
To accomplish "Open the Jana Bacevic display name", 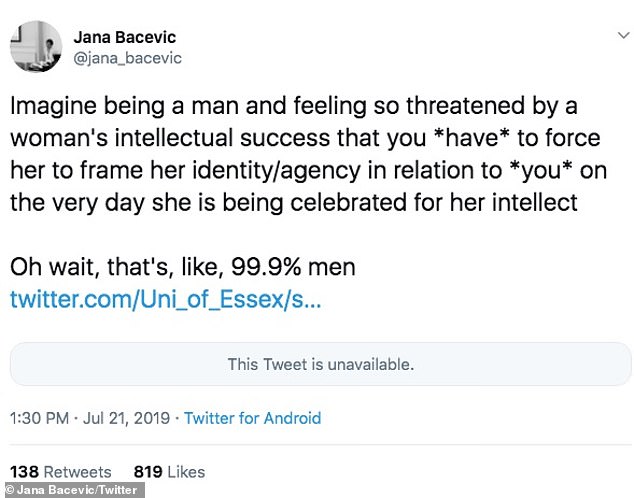I will [x=125, y=38].
